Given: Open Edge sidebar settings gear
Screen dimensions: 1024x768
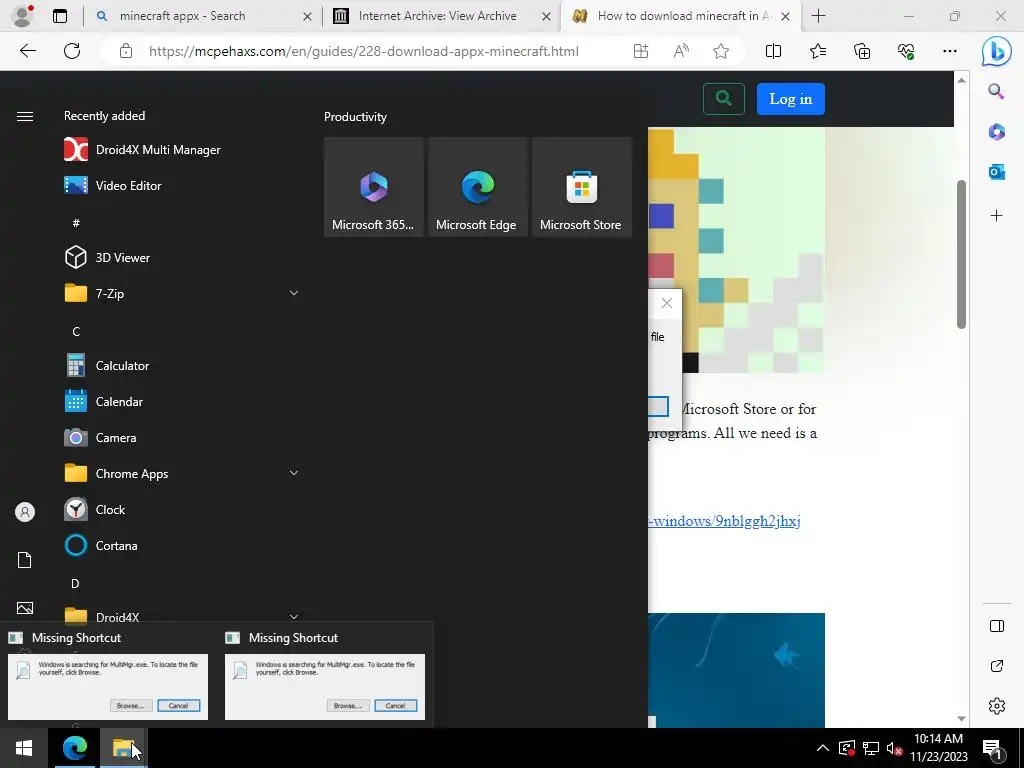Looking at the screenshot, I should pos(997,706).
